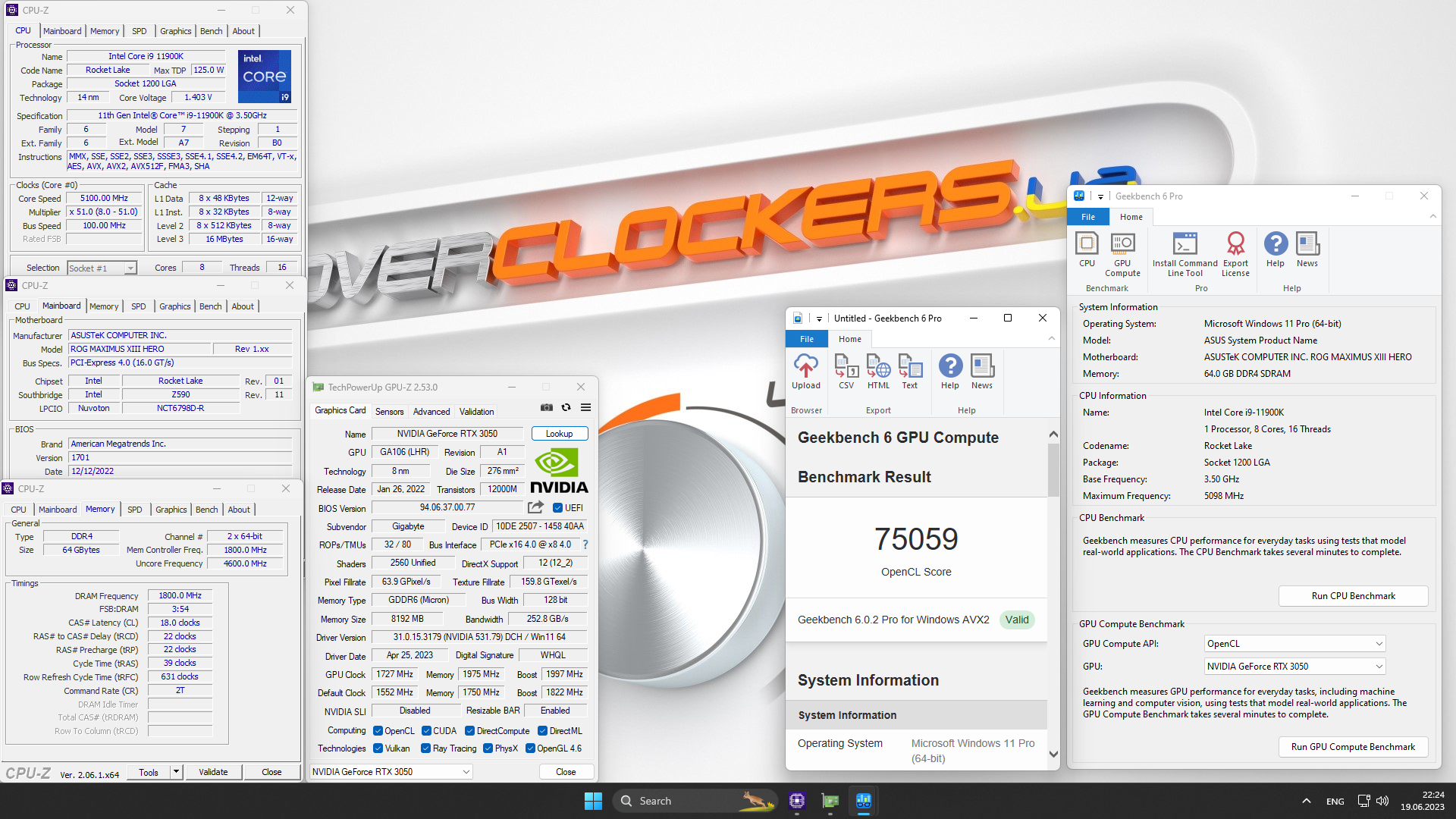This screenshot has height=819, width=1456.
Task: Click the GPU Compute benchmark ribbon icon
Action: pos(1122,255)
